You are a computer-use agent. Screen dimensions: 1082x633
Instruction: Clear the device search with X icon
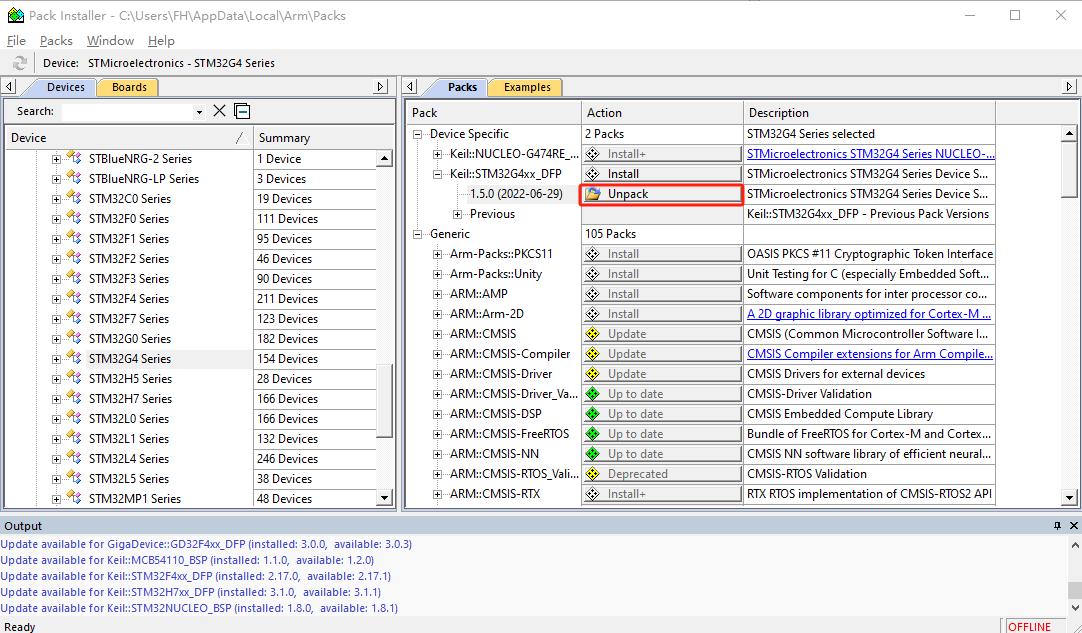(220, 111)
